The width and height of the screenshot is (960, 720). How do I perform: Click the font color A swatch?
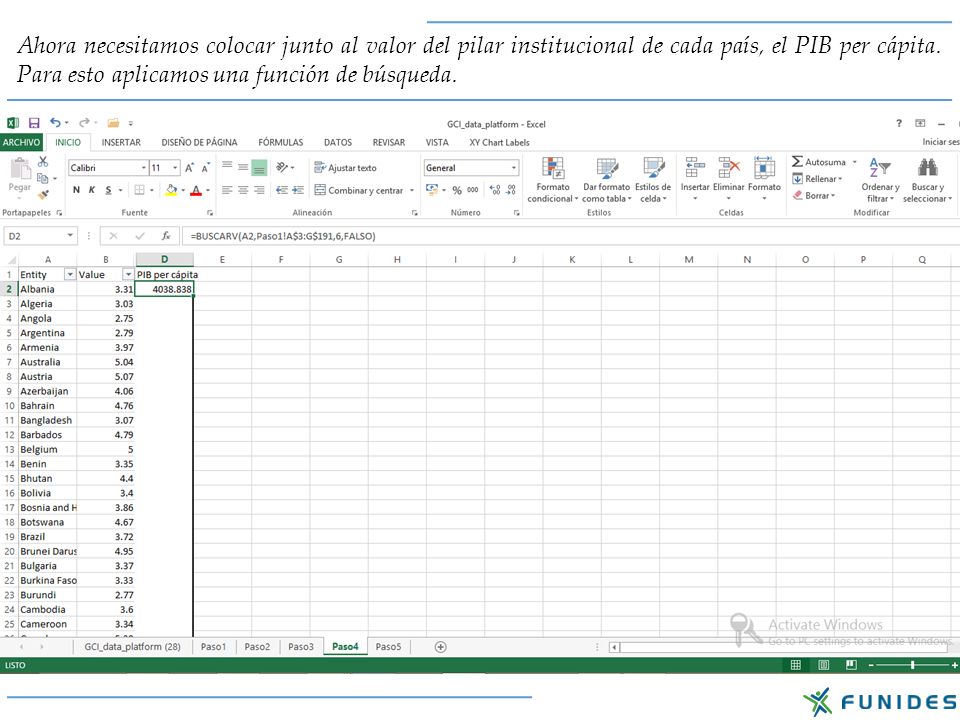196,190
